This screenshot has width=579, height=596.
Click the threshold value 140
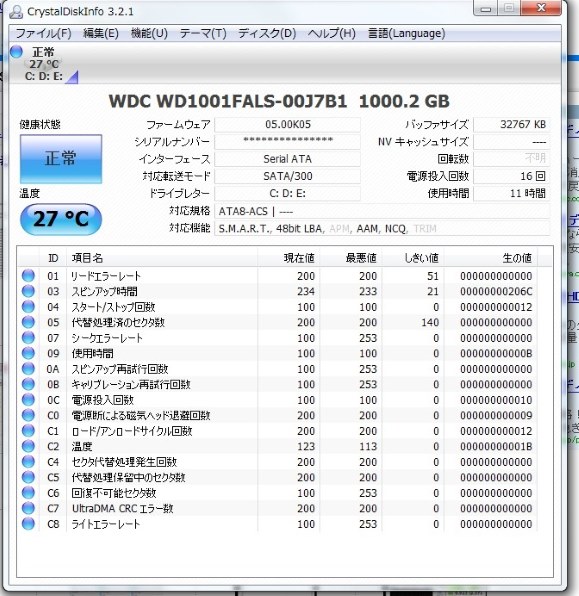click(x=430, y=322)
